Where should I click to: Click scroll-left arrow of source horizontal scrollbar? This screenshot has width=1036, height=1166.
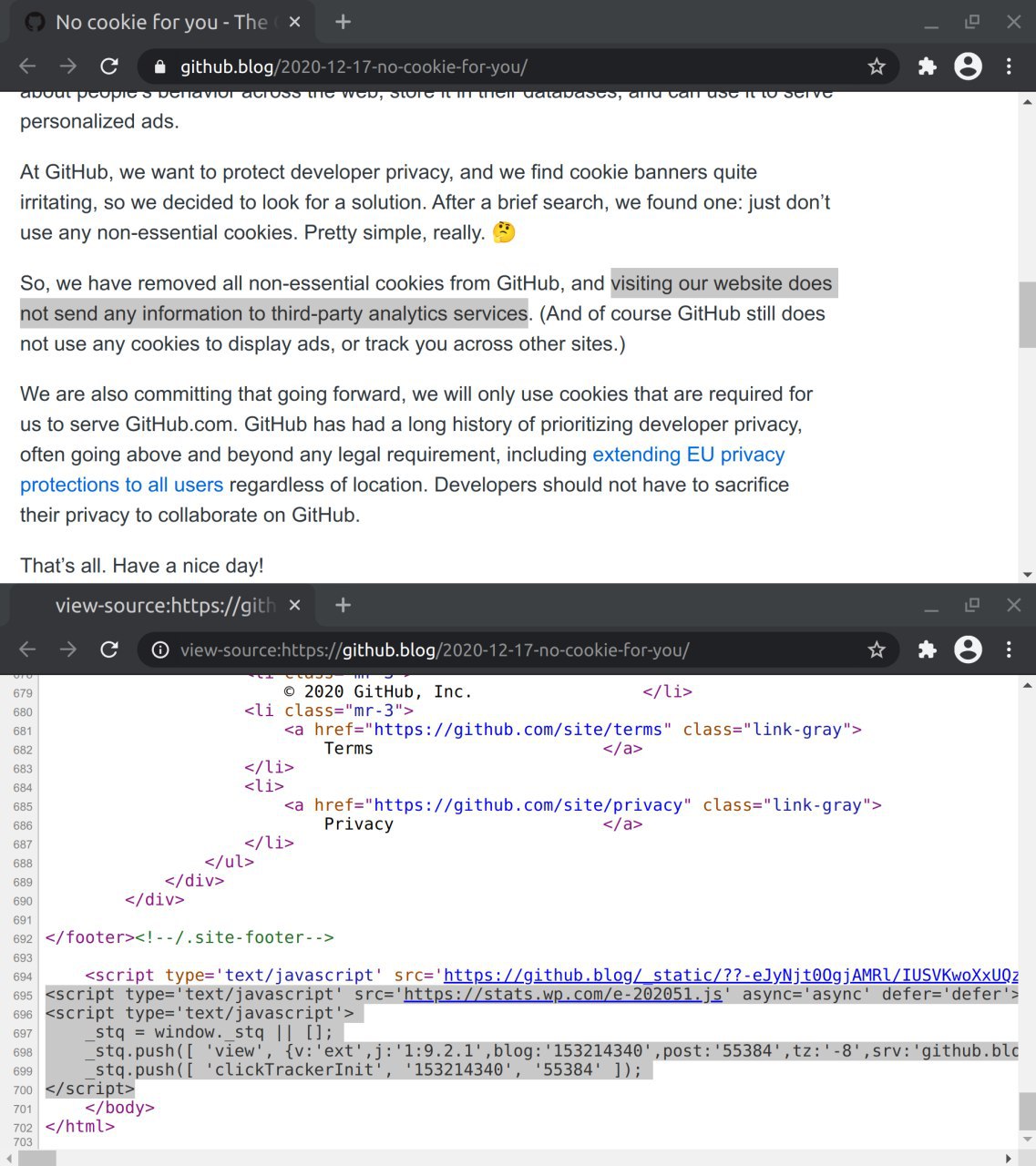tap(8, 1158)
